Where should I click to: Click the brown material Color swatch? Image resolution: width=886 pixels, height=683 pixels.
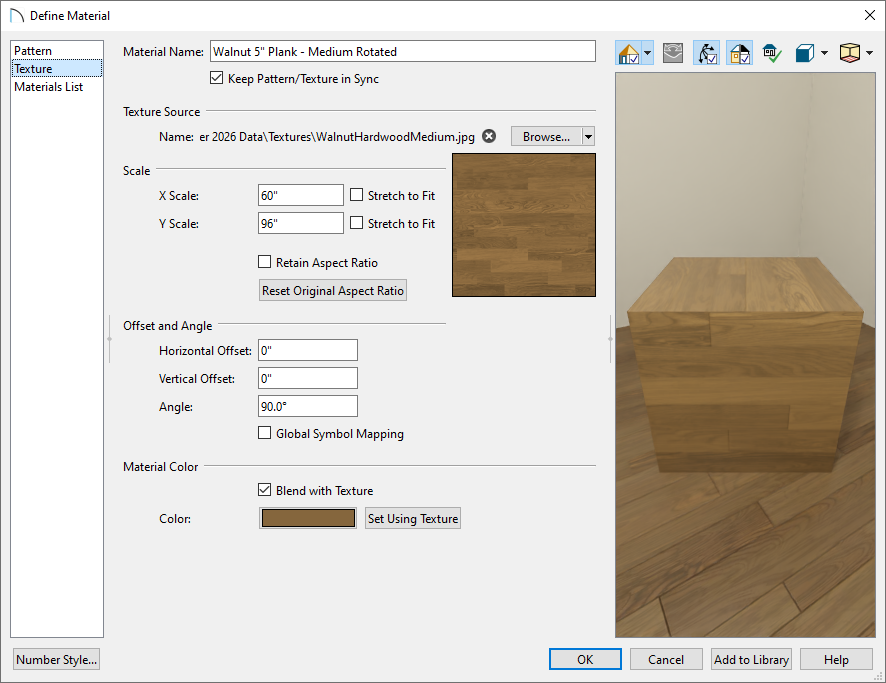307,518
